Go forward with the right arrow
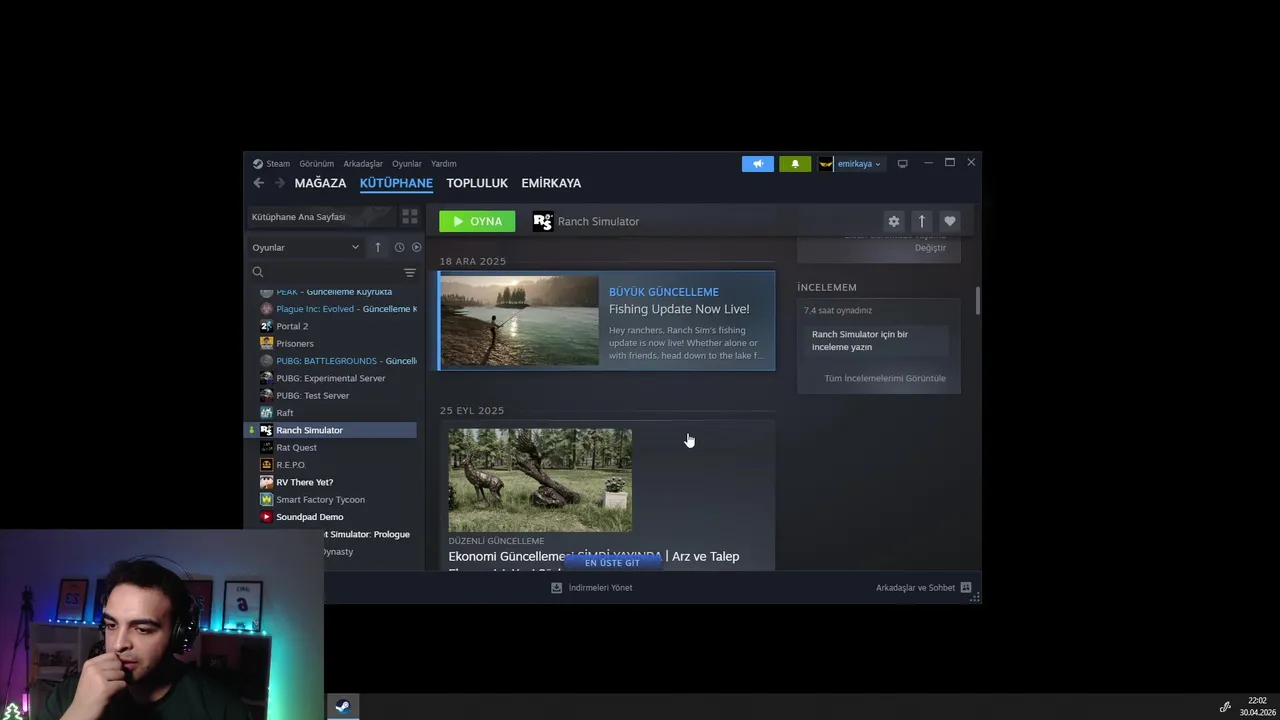Image resolution: width=1280 pixels, height=720 pixels. tap(280, 183)
